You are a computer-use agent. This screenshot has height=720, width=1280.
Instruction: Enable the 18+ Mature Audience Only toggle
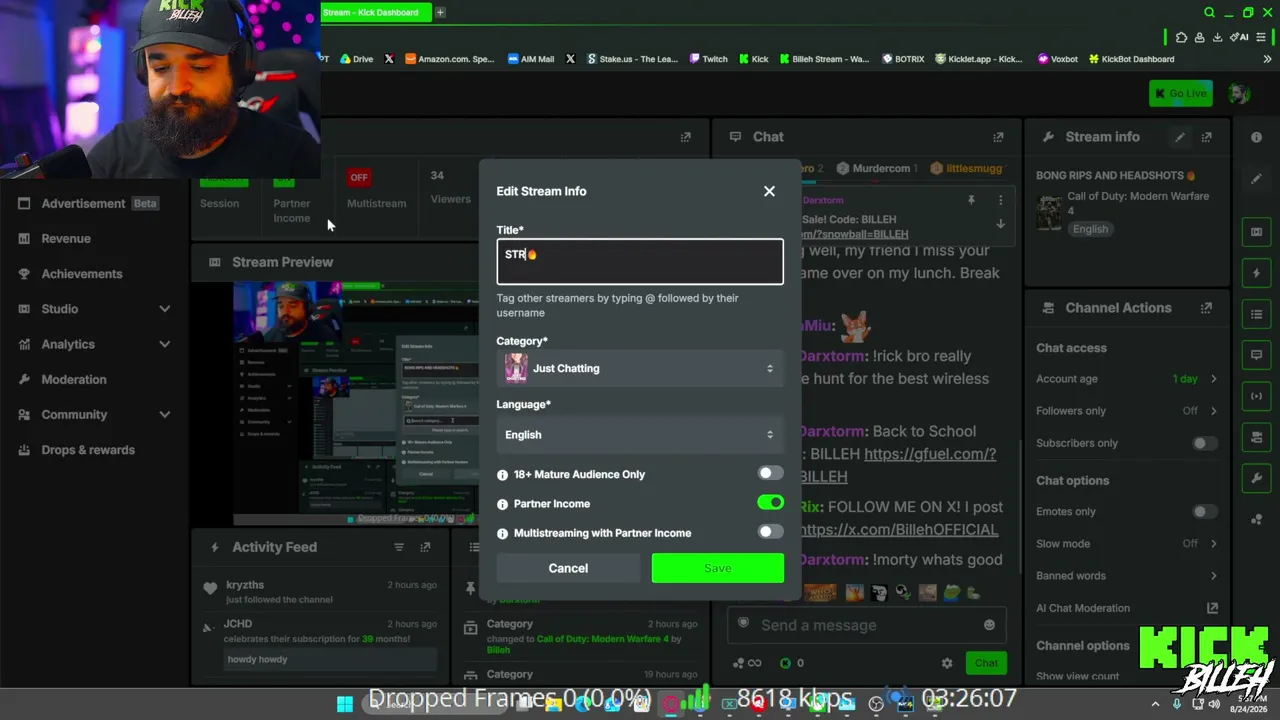click(x=770, y=474)
